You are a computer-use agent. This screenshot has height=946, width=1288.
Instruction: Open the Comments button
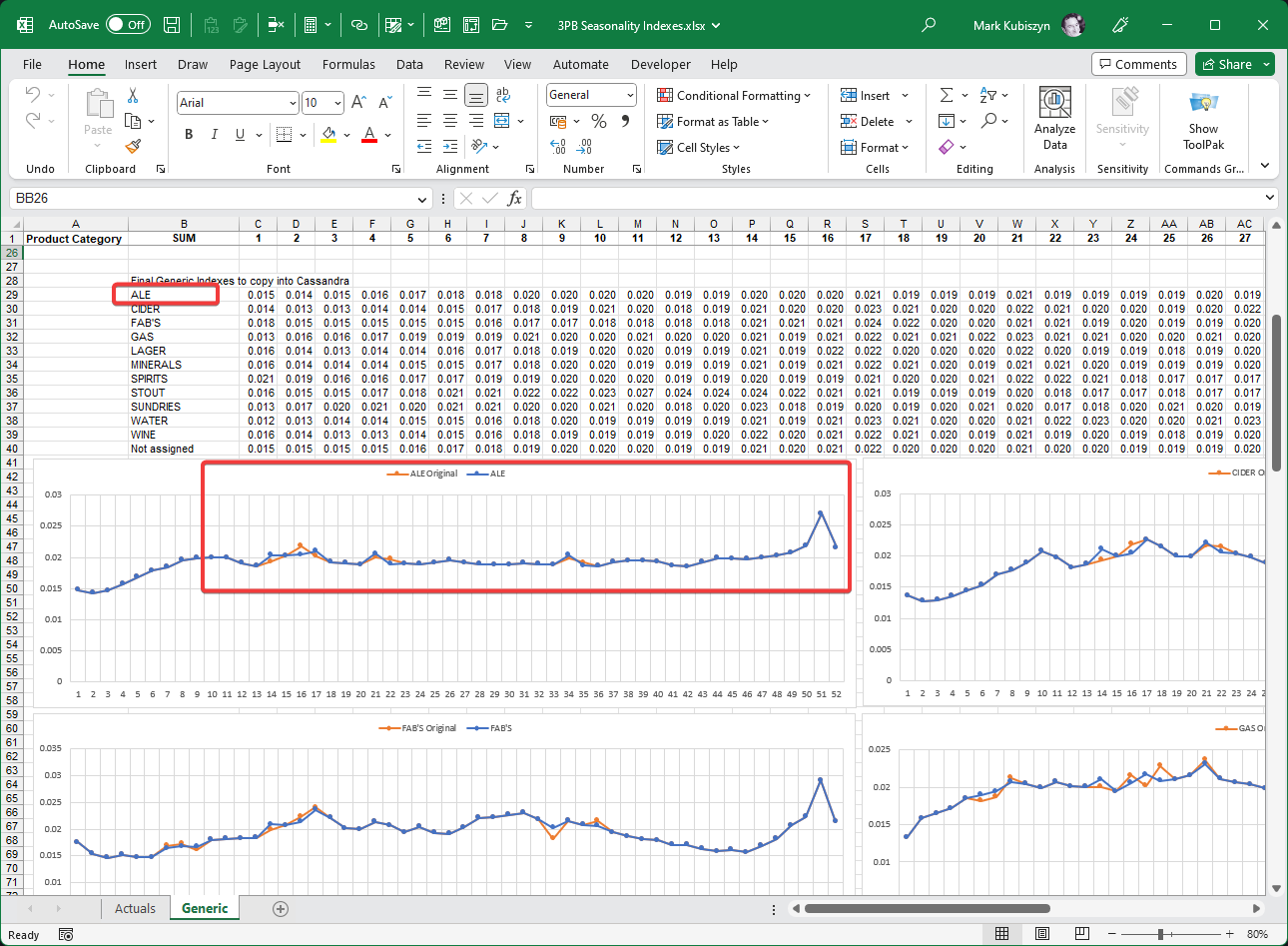click(x=1138, y=64)
